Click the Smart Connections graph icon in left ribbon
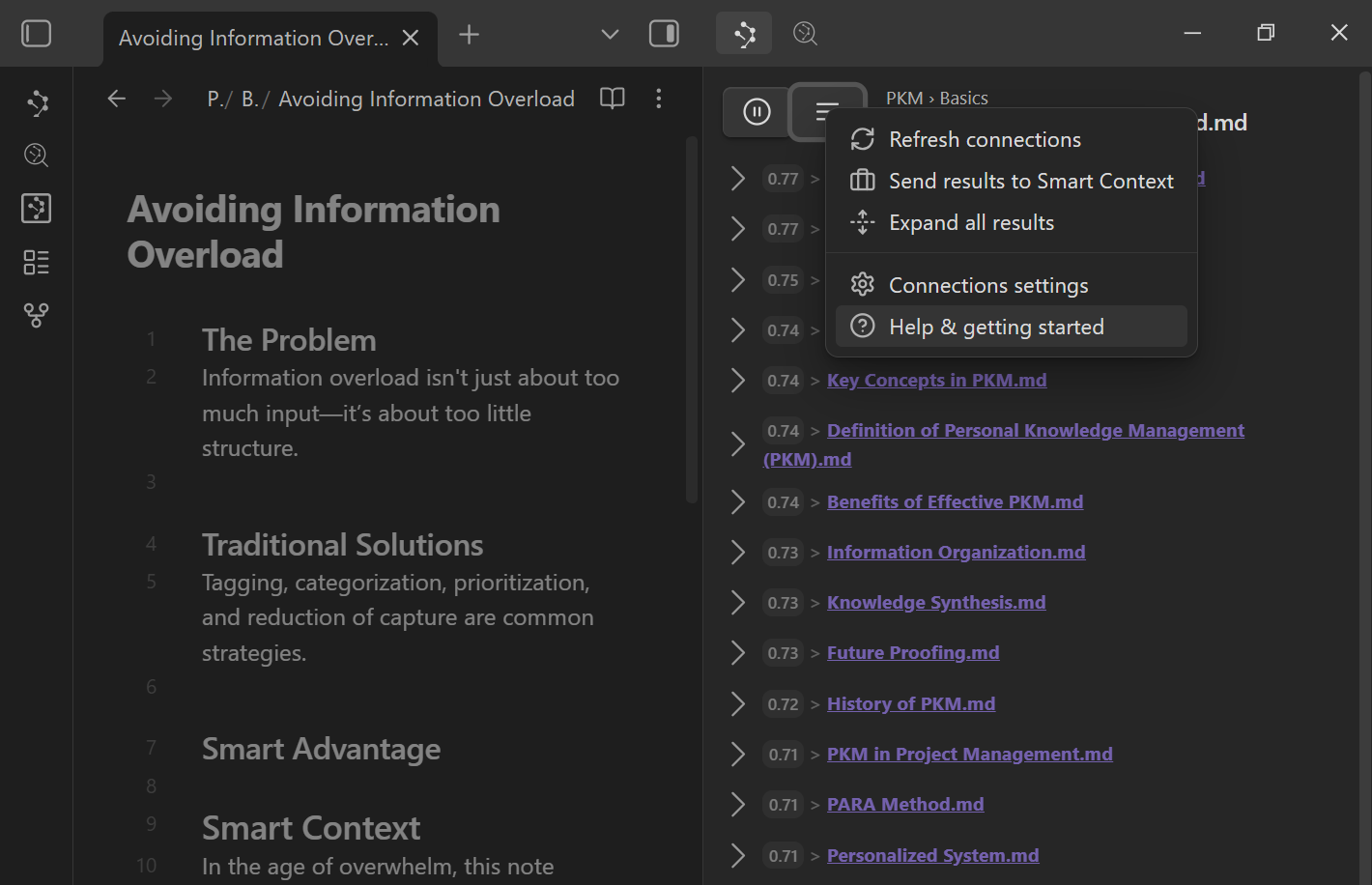Viewport: 1372px width, 885px height. [x=37, y=103]
